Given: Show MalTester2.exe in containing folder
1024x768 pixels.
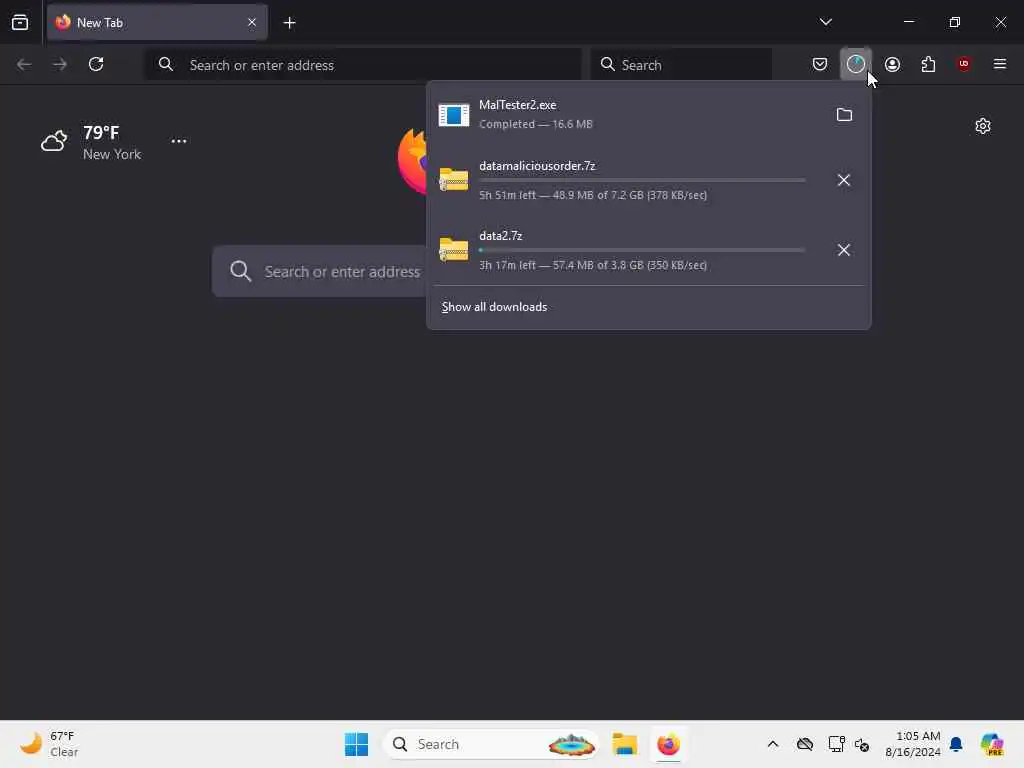Looking at the screenshot, I should 844,115.
